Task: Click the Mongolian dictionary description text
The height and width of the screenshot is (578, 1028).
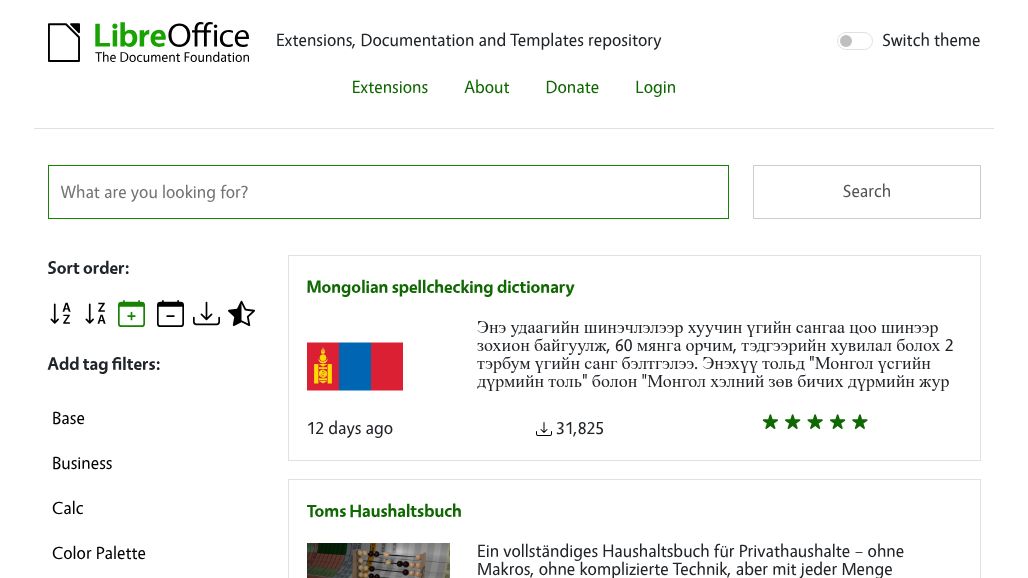Action: [x=715, y=355]
